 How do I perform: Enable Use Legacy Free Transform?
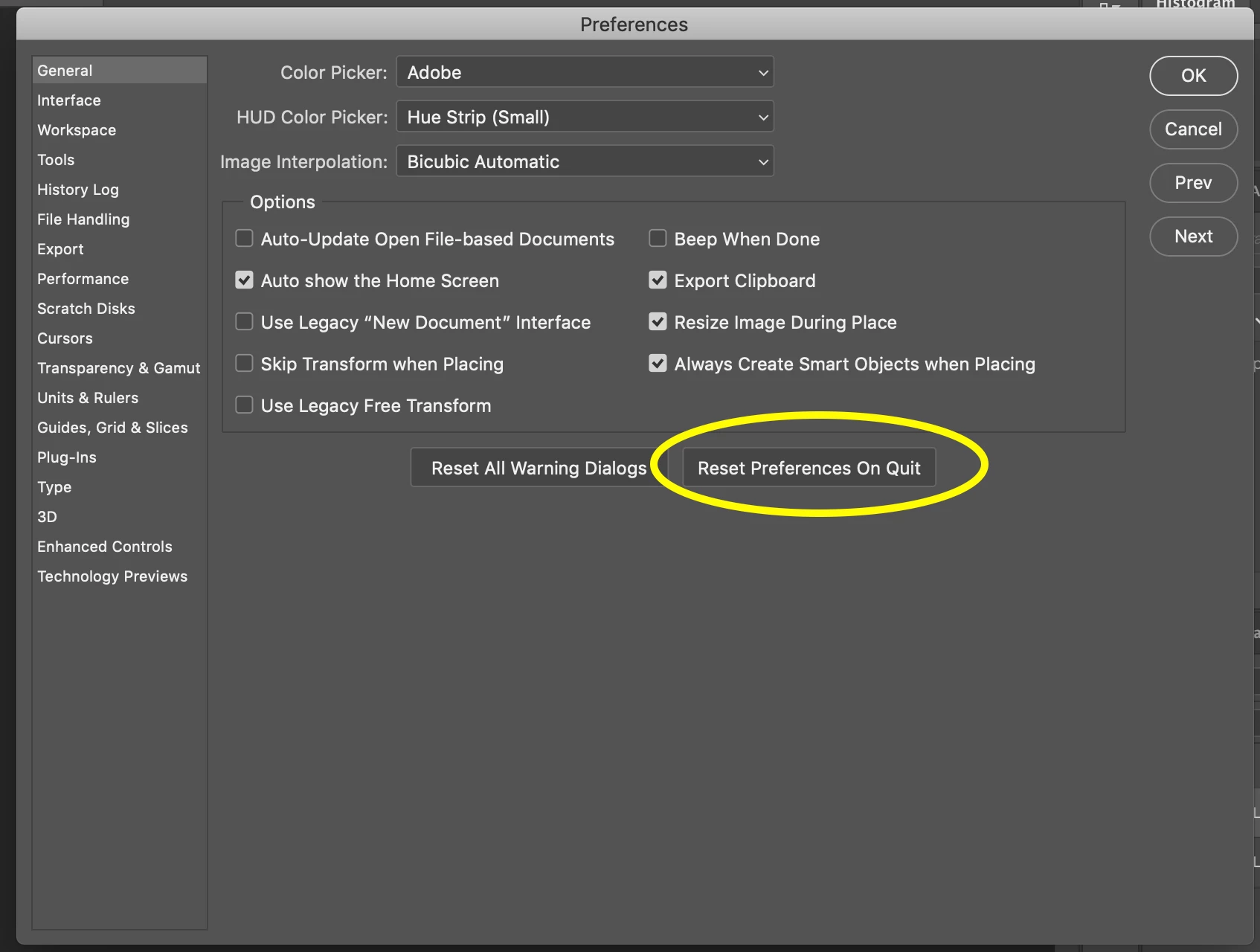coord(244,405)
